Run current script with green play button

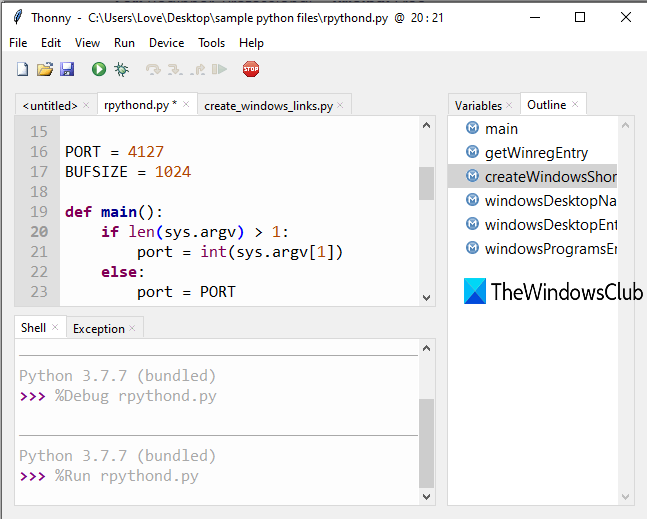pos(99,69)
